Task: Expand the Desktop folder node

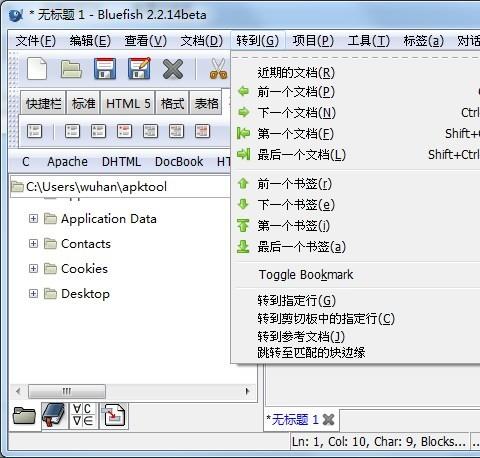Action: point(33,294)
